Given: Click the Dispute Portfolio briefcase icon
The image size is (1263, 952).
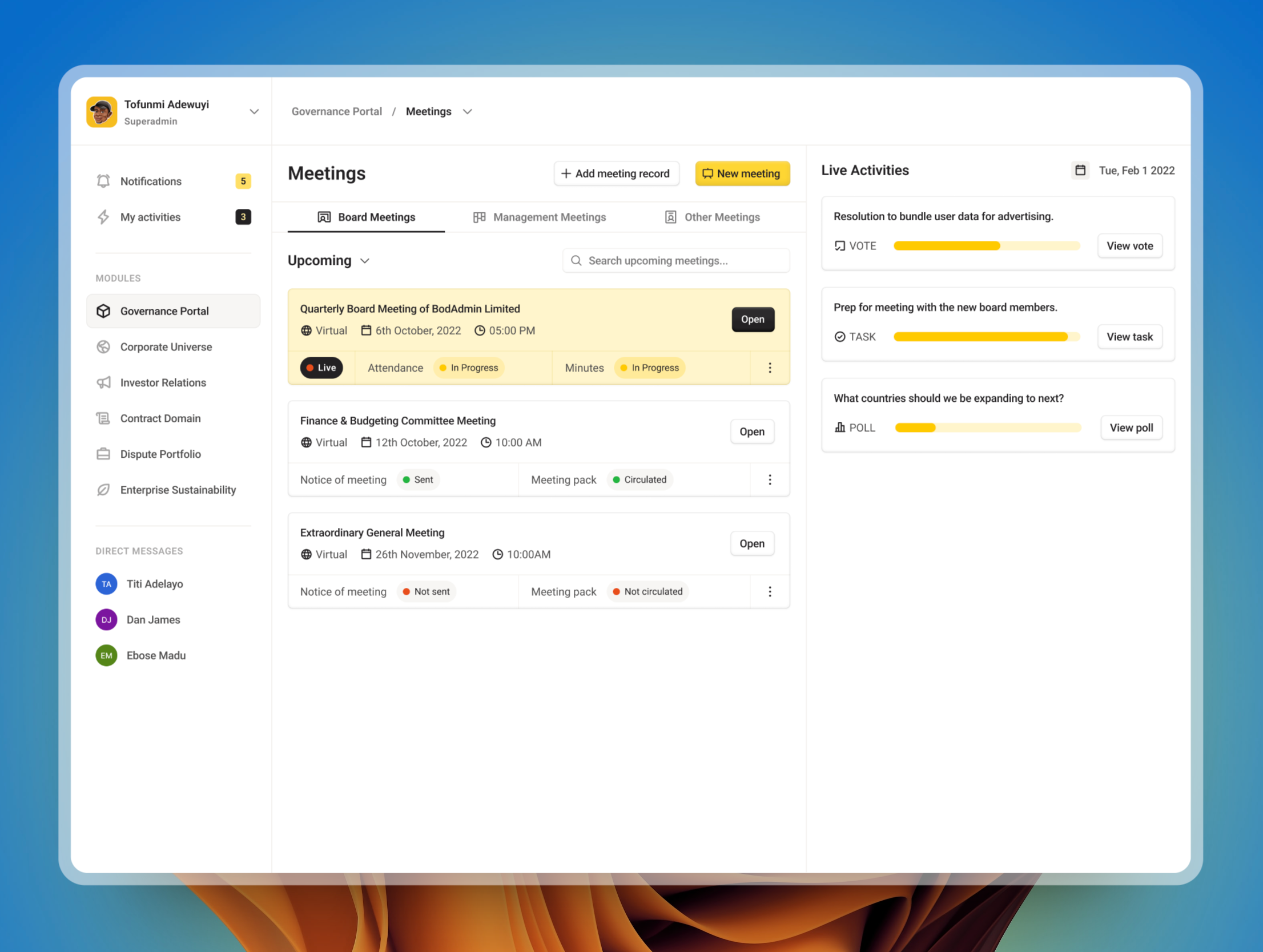Looking at the screenshot, I should pos(103,454).
